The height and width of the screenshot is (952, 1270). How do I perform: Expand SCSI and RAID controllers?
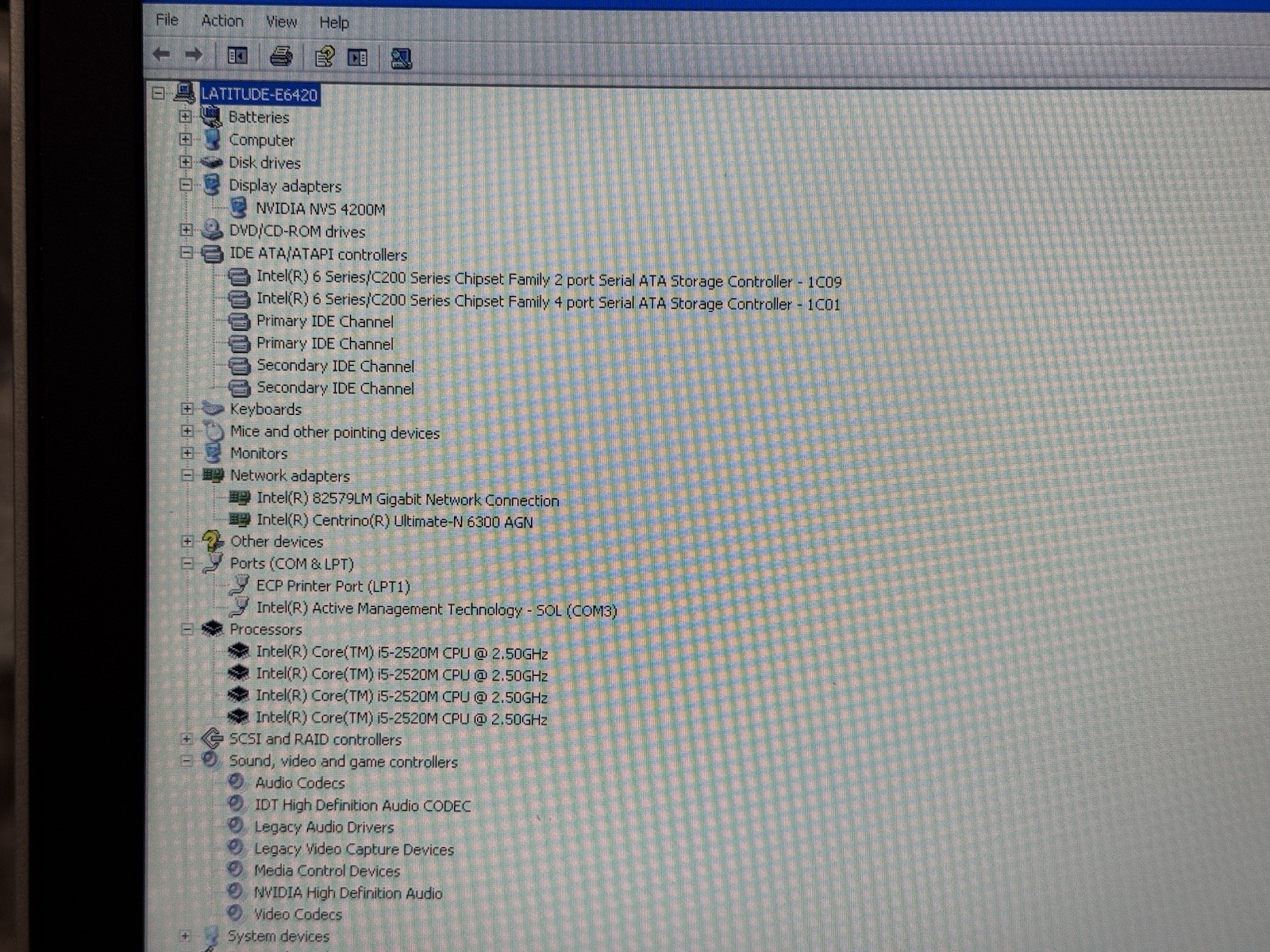[x=187, y=739]
